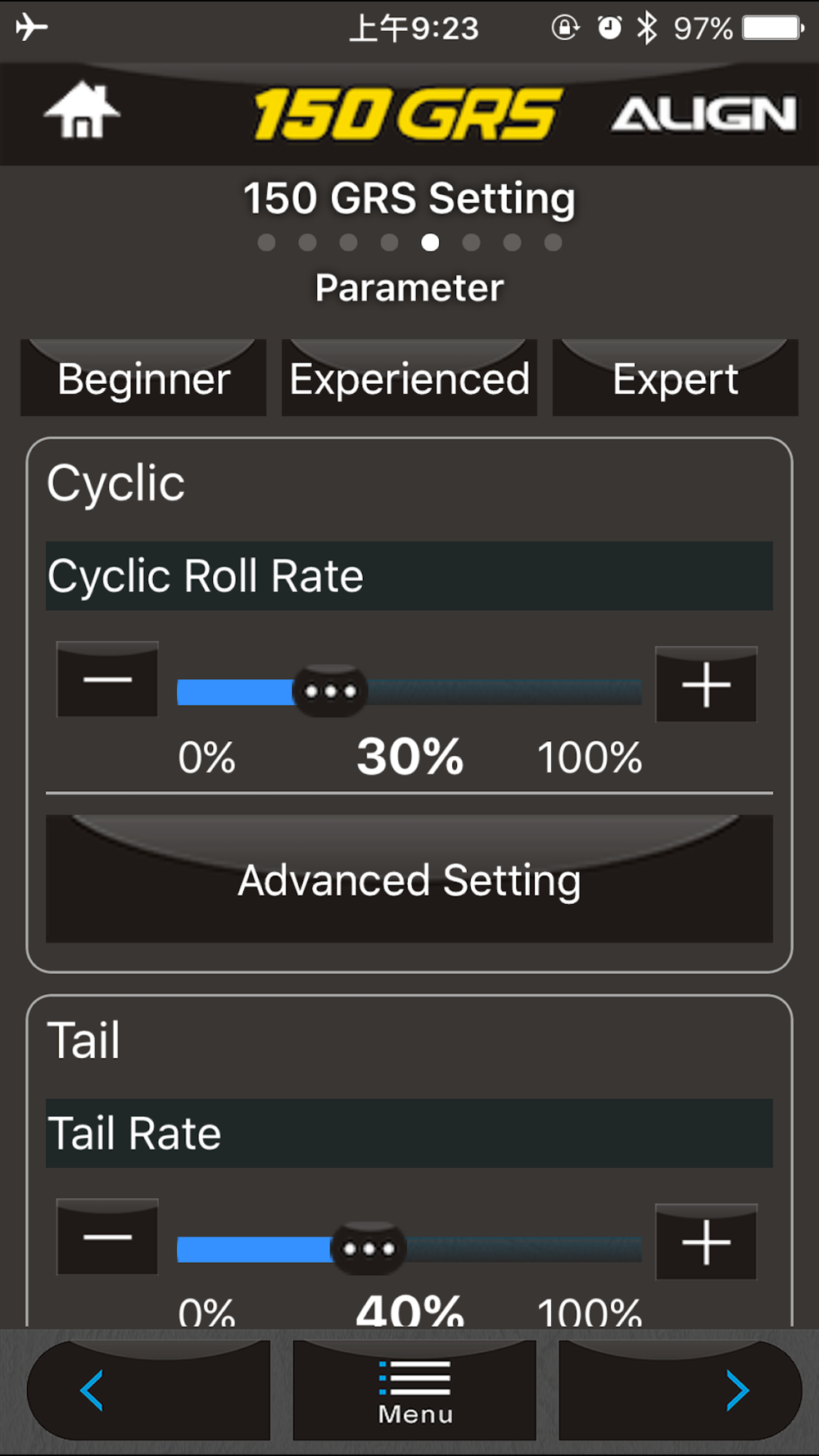Screen dimensions: 819x1456
Task: Jump to the last page dot
Action: point(553,242)
